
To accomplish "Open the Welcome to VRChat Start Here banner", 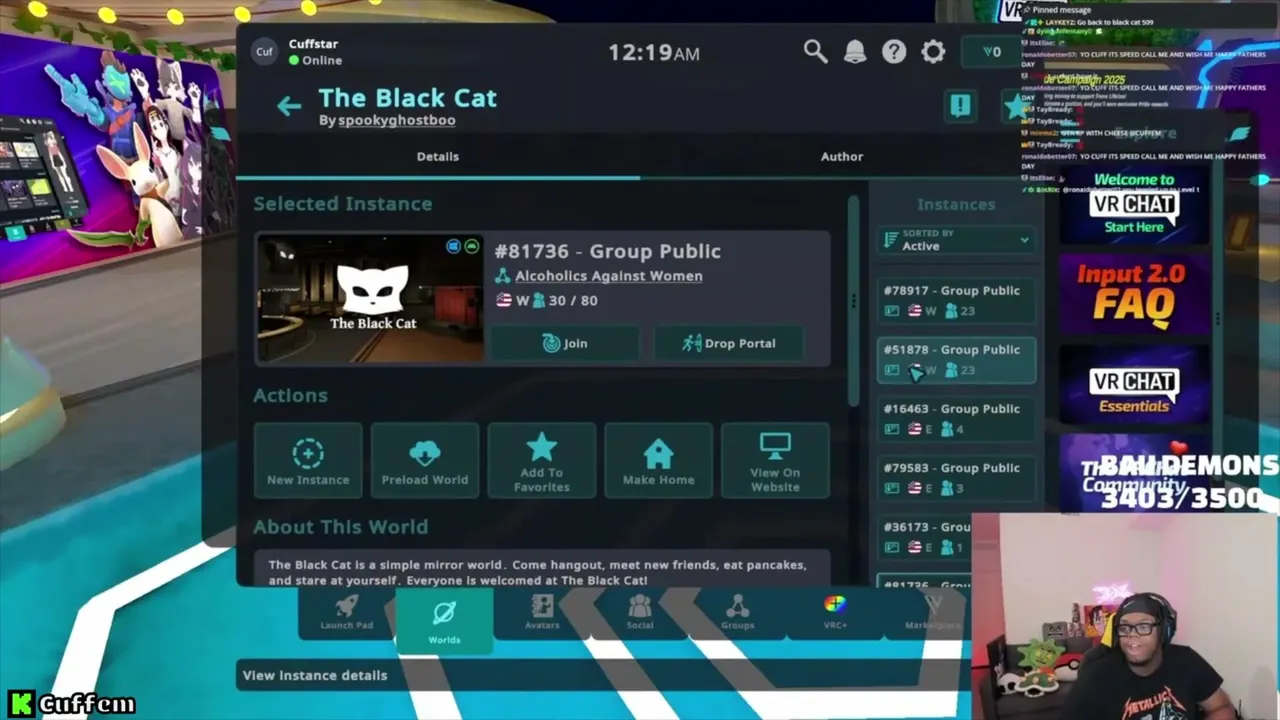I will (x=1134, y=206).
